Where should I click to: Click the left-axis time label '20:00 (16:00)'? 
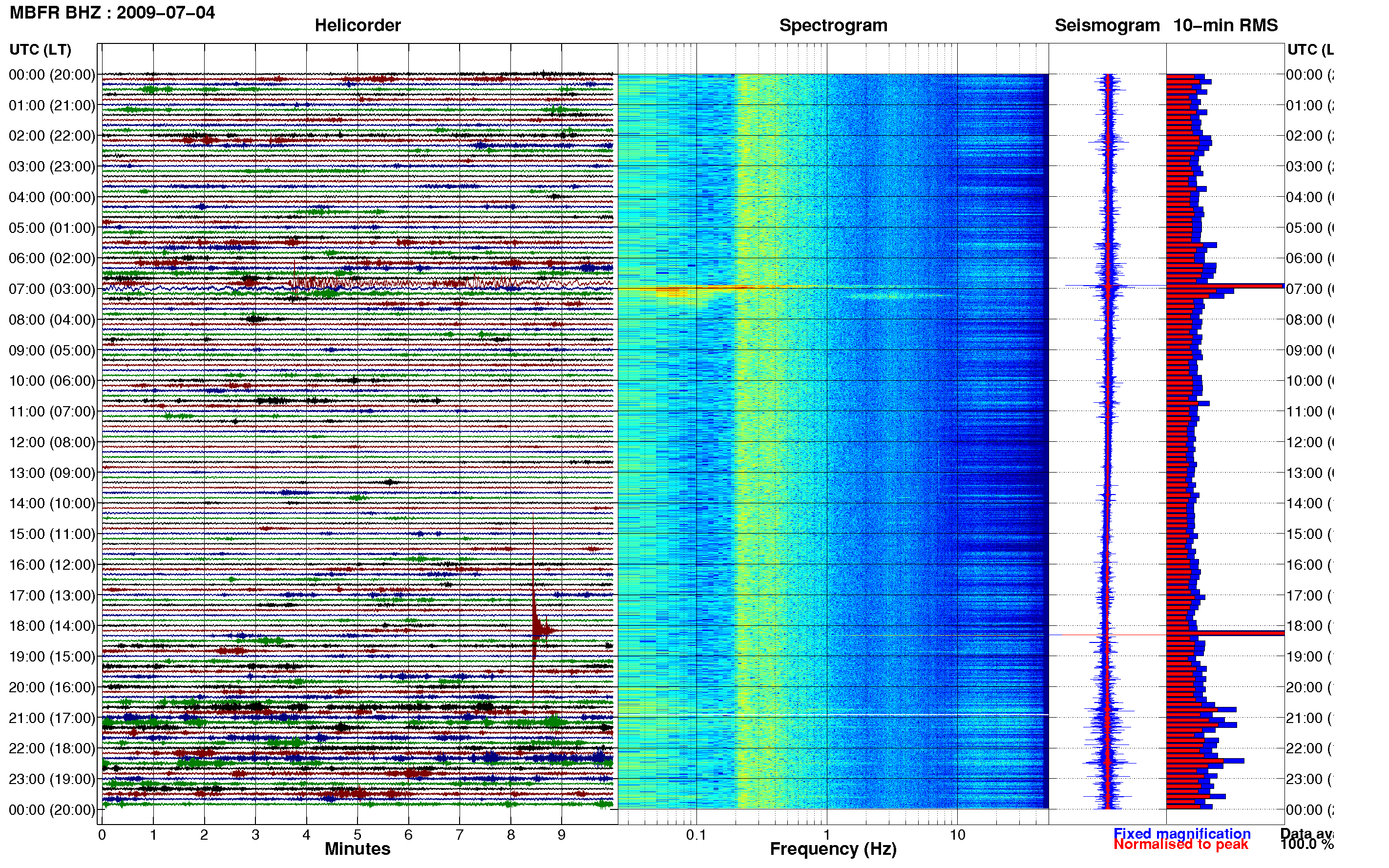point(52,687)
